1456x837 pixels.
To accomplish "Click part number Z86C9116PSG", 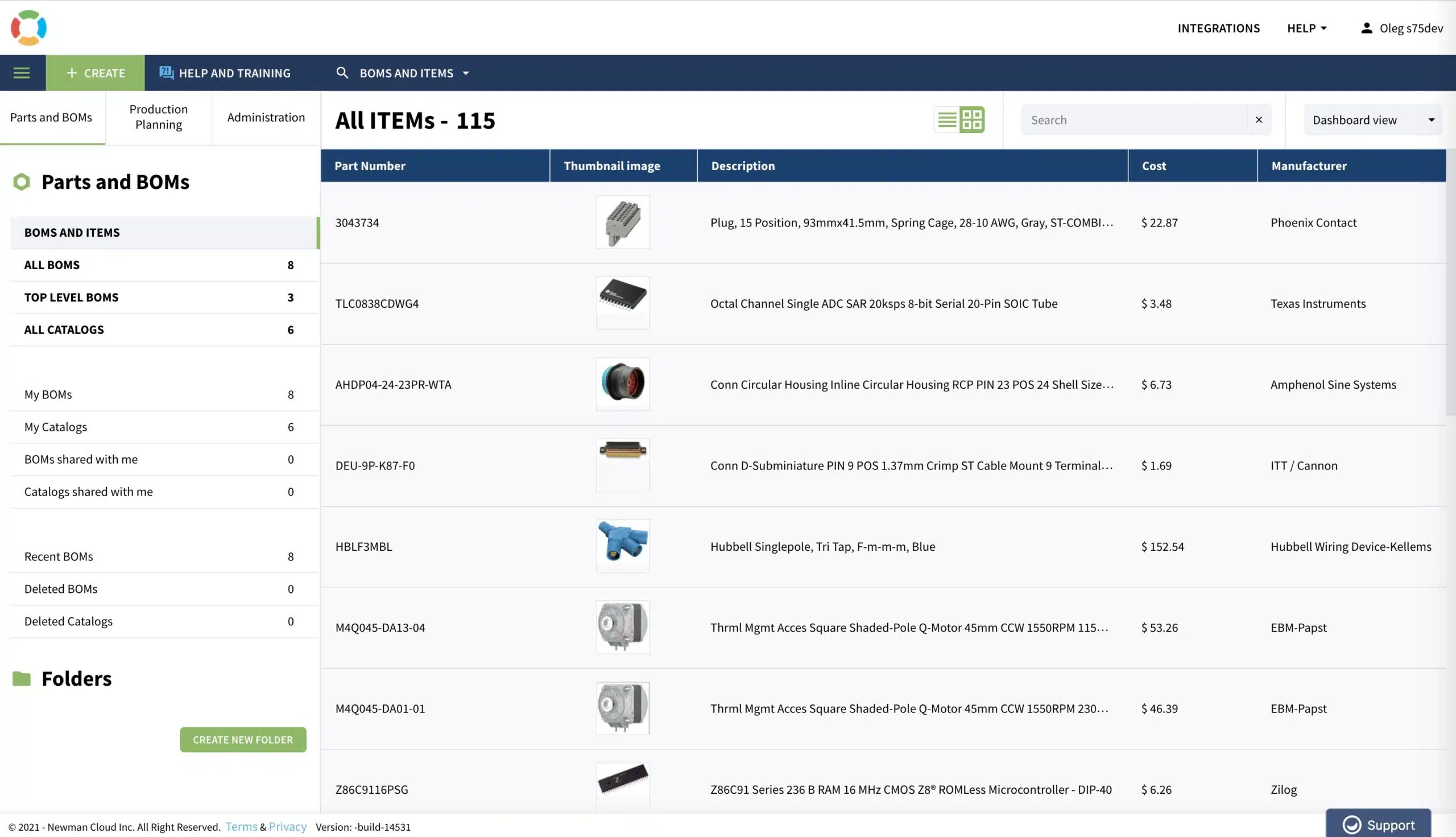I will 372,790.
